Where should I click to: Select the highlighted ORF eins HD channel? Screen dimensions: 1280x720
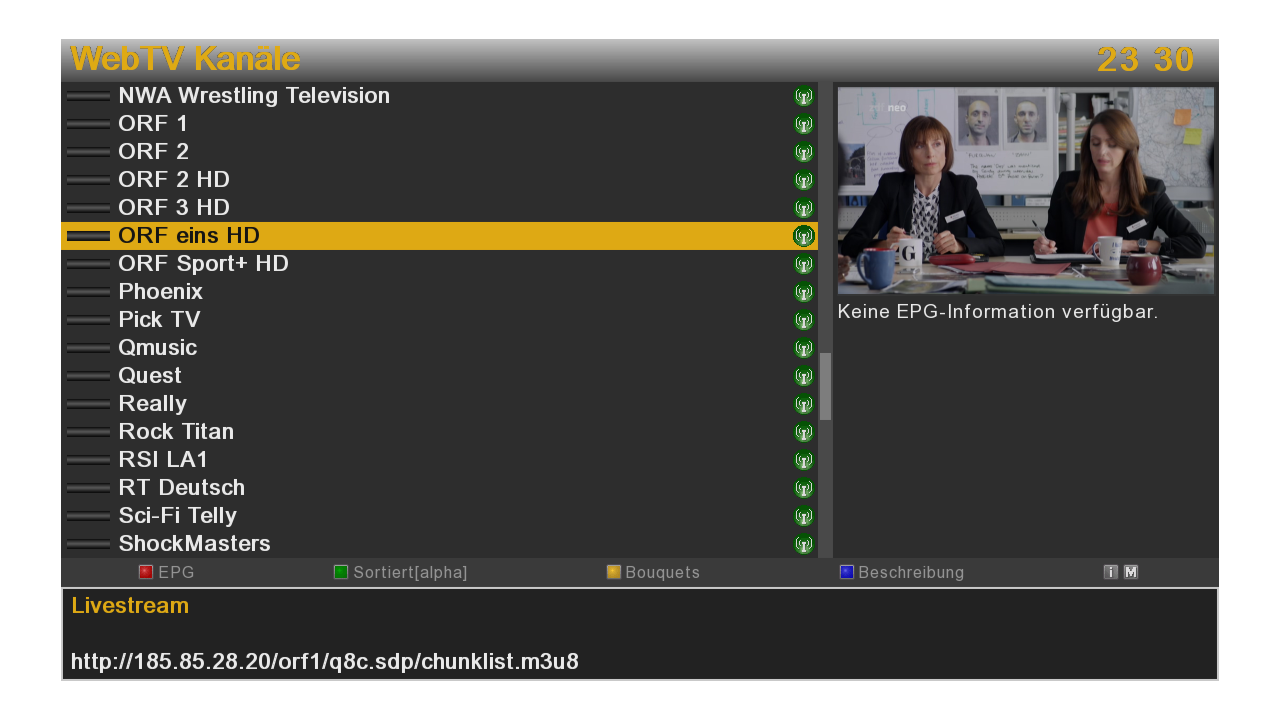tap(189, 236)
